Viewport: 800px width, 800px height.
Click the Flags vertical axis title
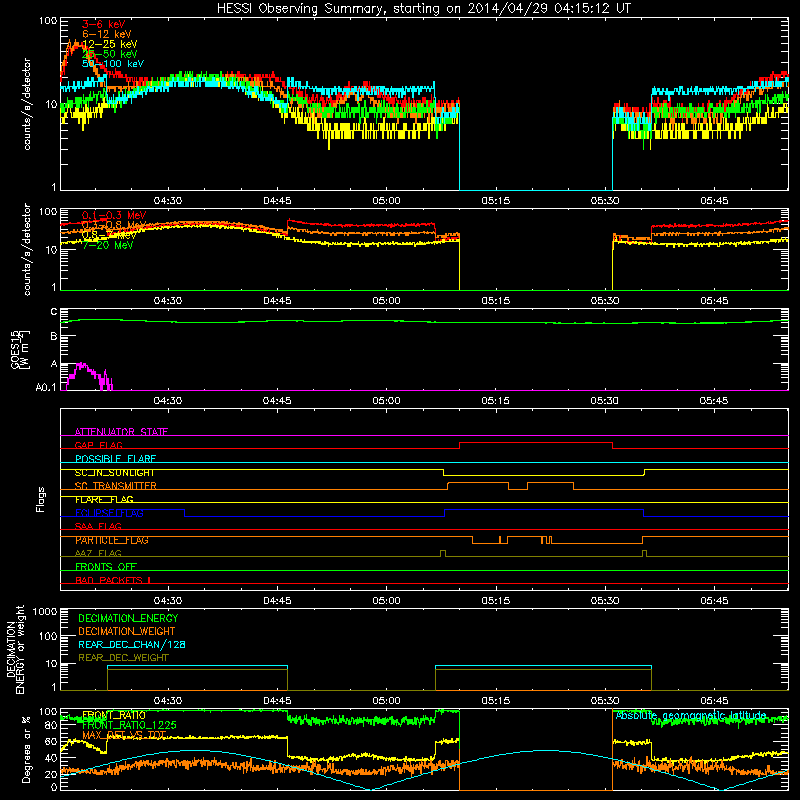[x=41, y=499]
